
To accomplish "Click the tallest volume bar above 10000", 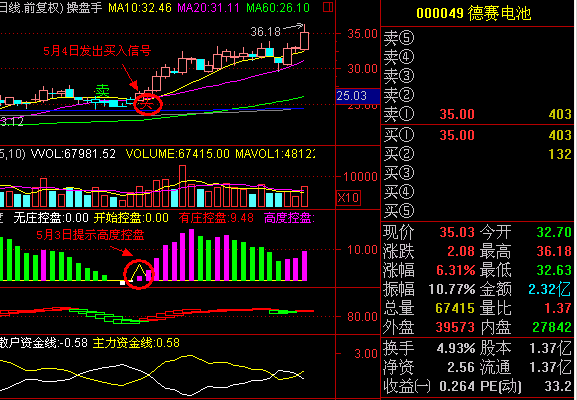I will pos(183,186).
